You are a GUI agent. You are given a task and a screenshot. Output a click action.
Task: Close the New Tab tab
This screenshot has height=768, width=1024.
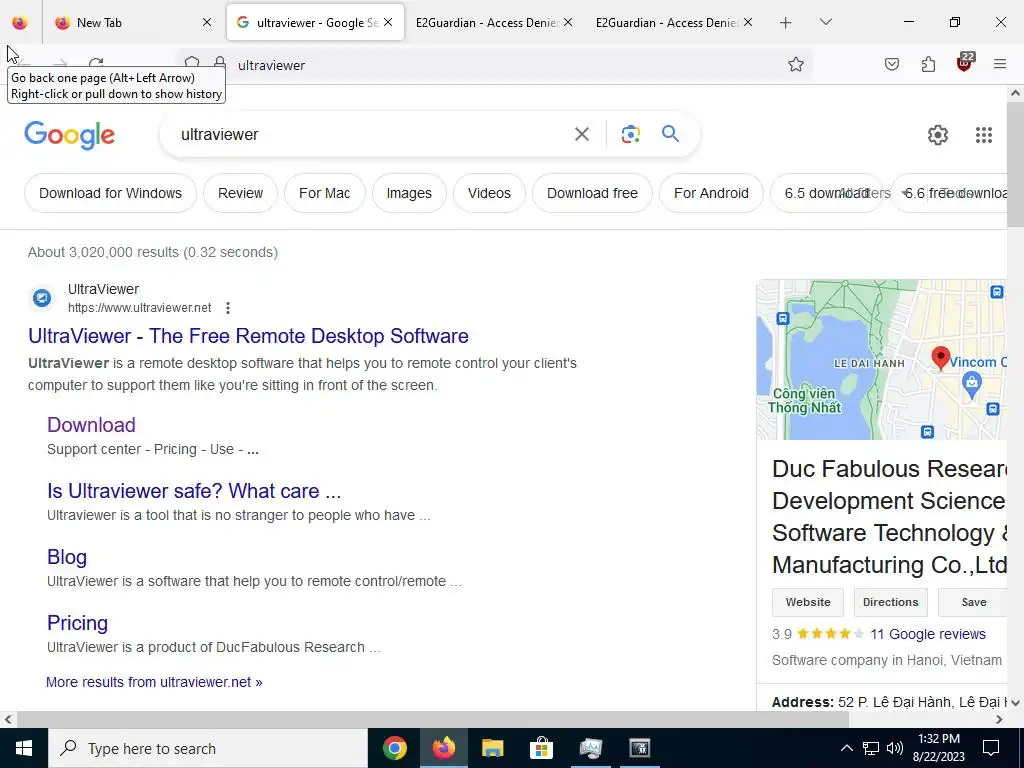(207, 22)
